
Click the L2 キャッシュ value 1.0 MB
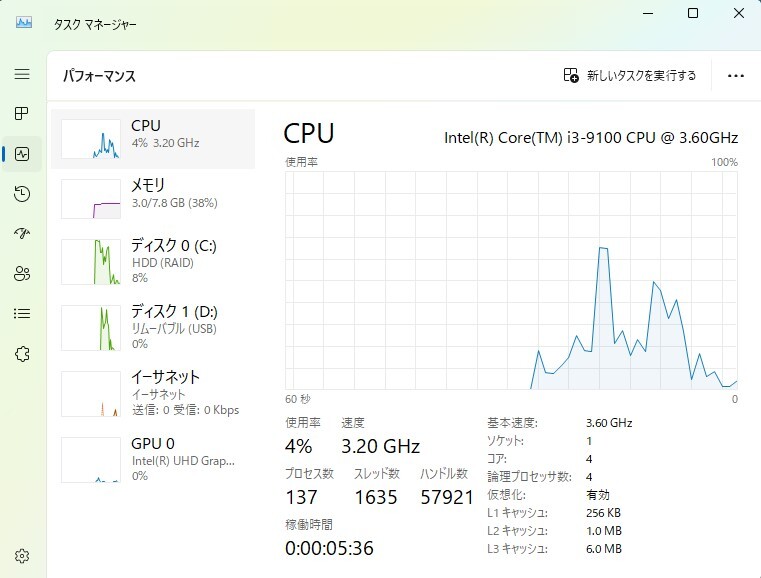[x=604, y=530]
